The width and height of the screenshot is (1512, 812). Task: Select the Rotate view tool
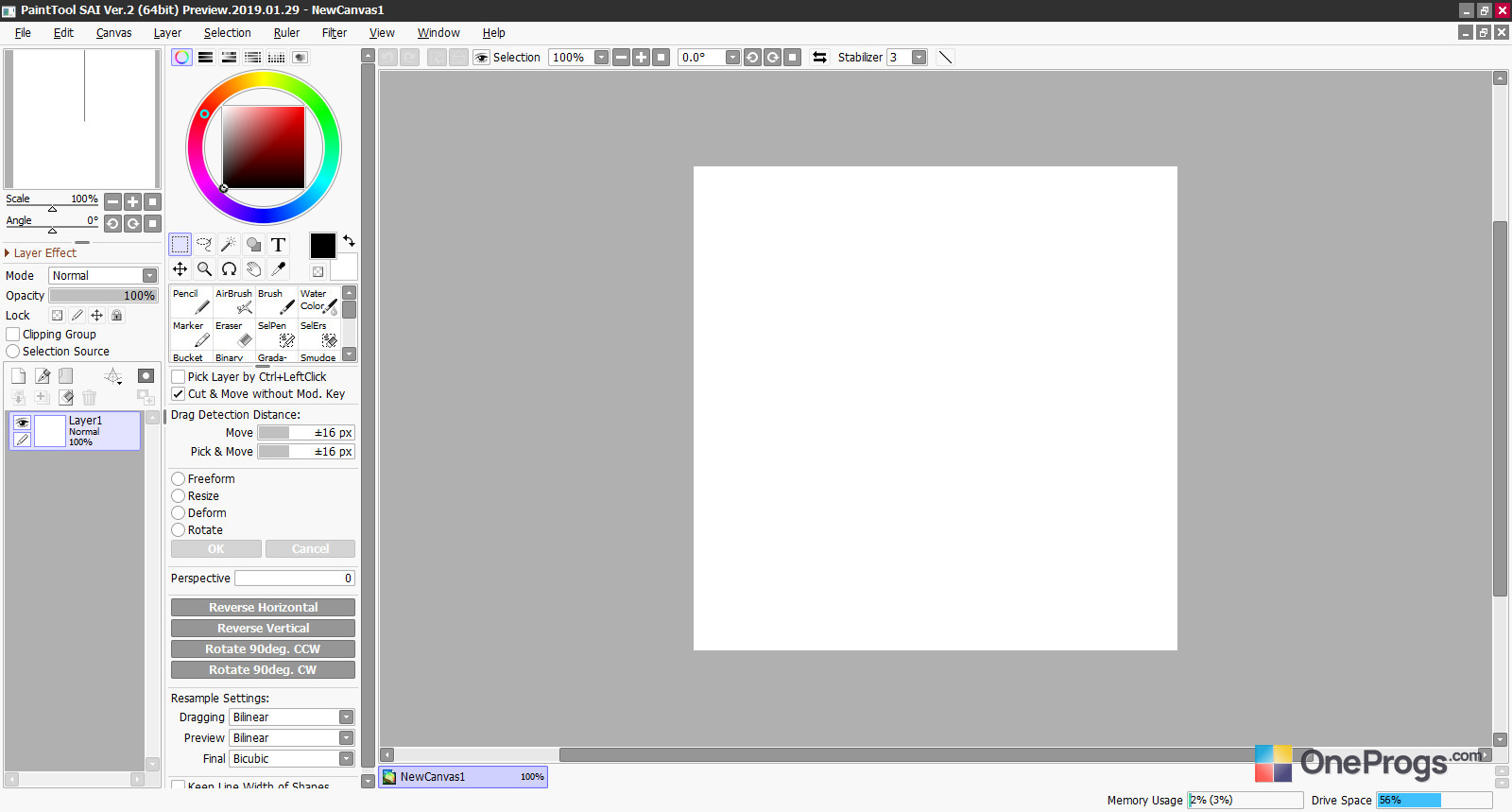tap(229, 269)
